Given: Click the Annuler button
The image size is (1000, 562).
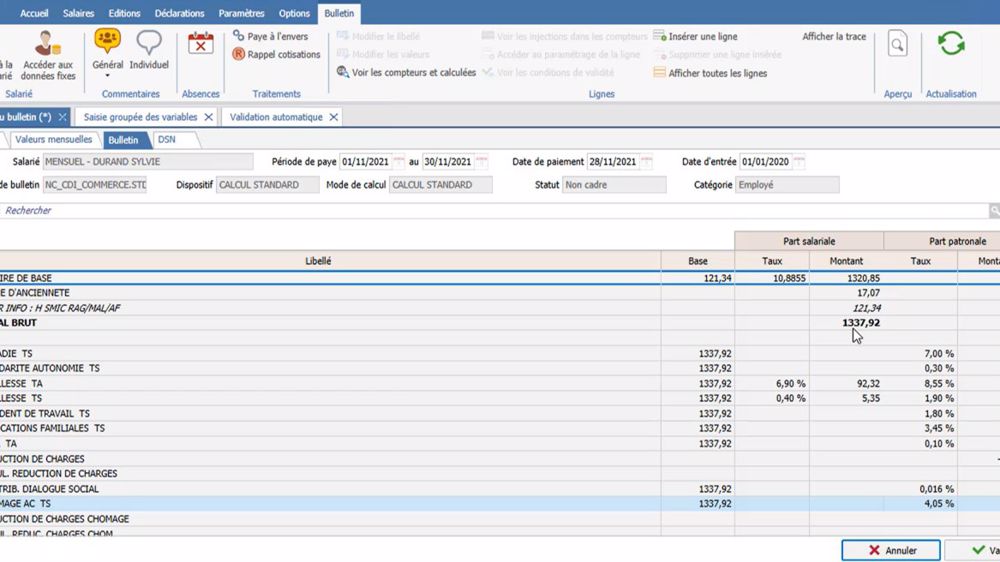Looking at the screenshot, I should 891,550.
